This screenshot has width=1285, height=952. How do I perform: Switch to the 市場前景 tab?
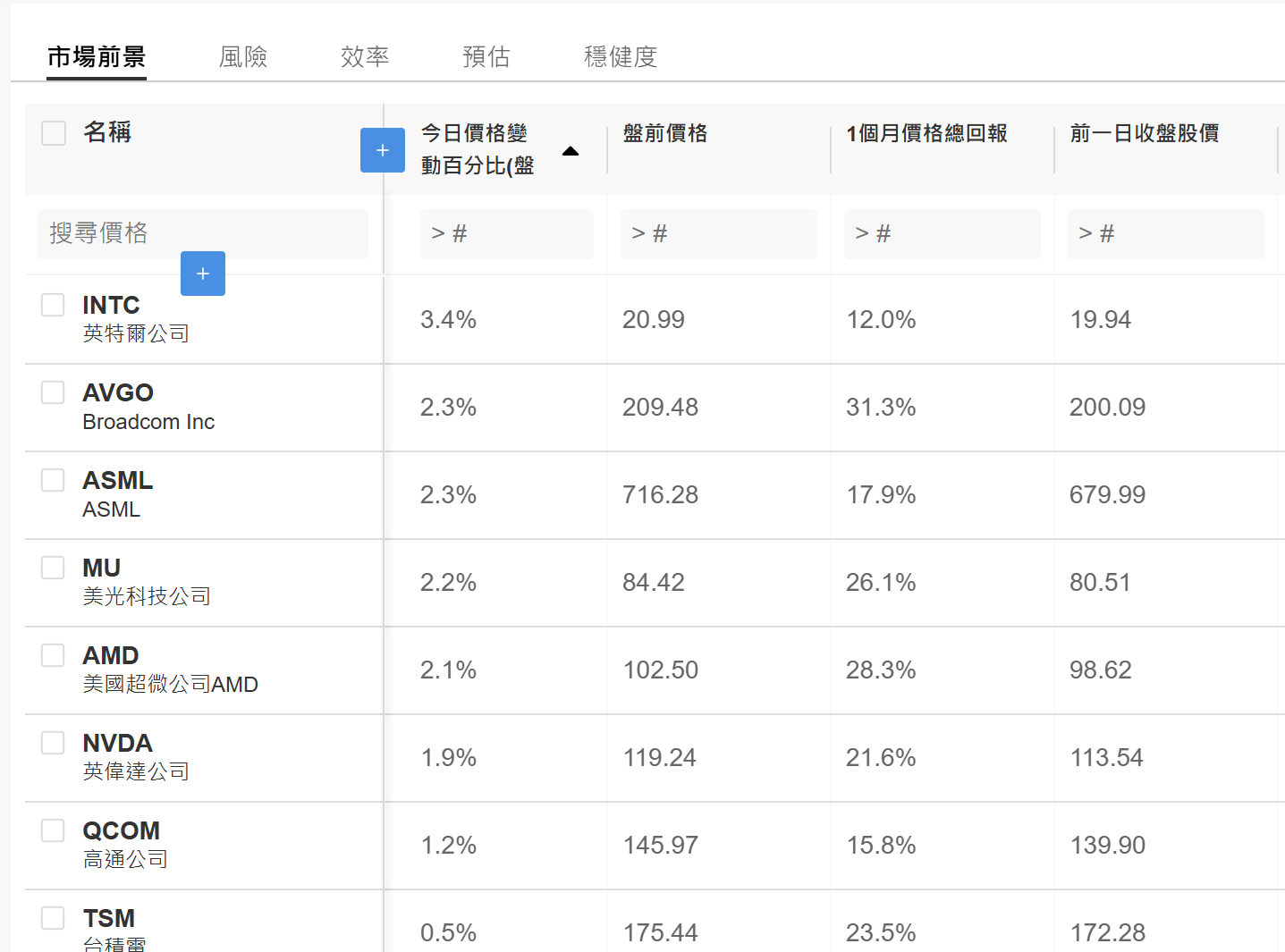[x=97, y=57]
